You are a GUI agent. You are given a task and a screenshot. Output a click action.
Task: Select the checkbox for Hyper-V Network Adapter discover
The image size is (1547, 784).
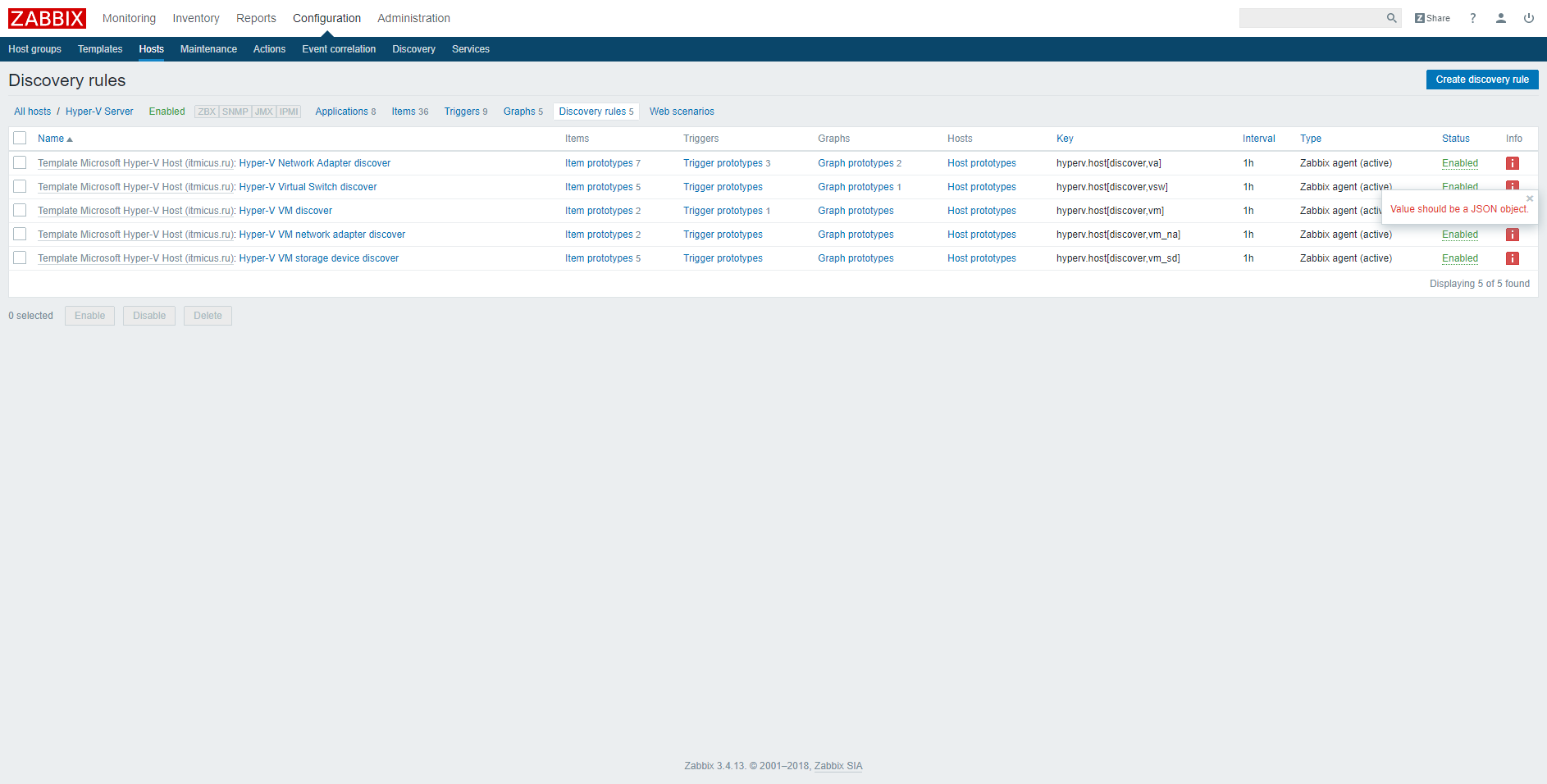point(20,163)
